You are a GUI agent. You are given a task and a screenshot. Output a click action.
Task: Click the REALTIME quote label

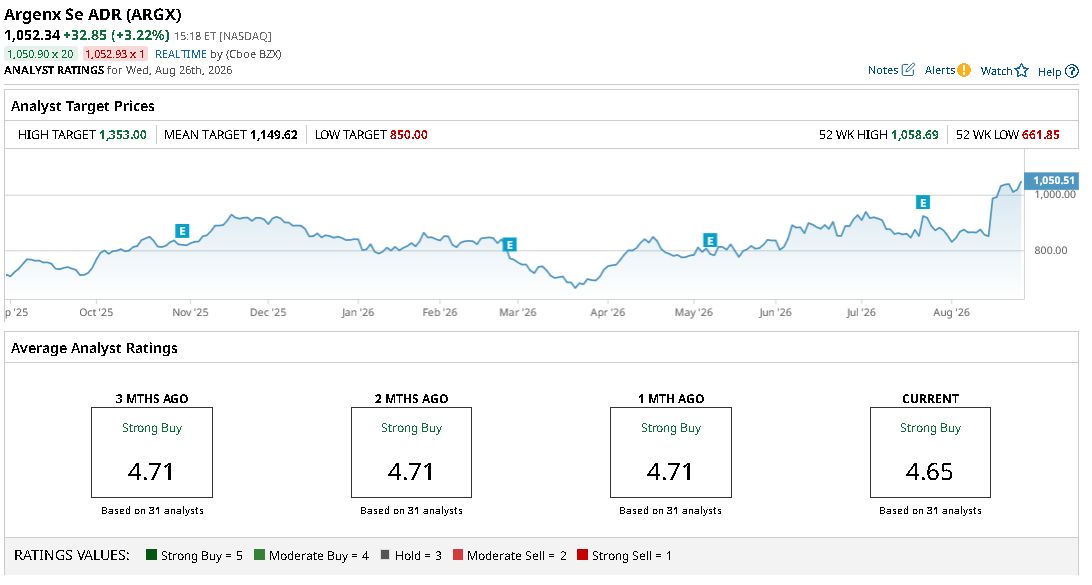(181, 54)
